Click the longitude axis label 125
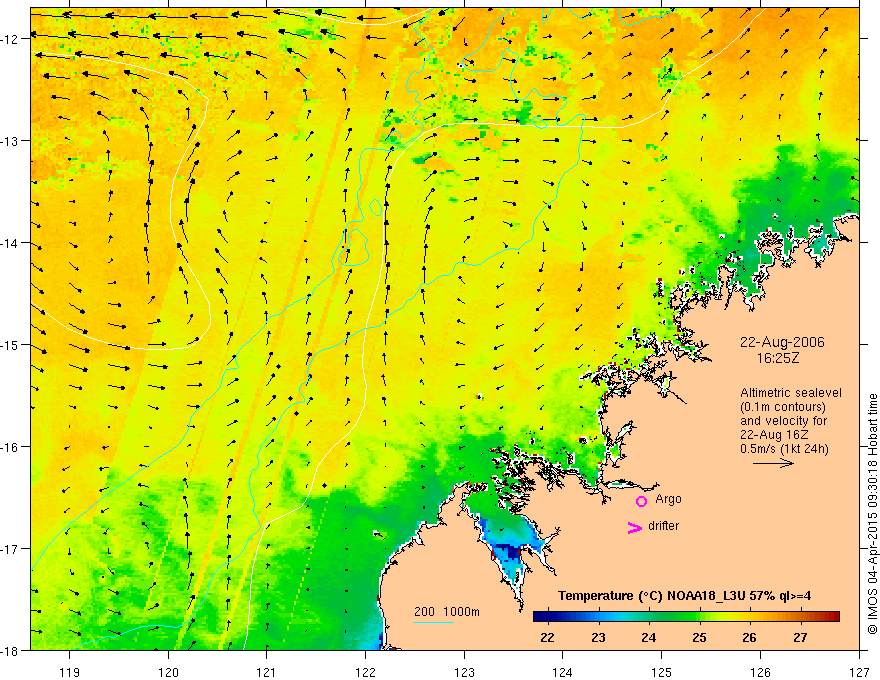The image size is (880, 680). pyautogui.click(x=662, y=672)
